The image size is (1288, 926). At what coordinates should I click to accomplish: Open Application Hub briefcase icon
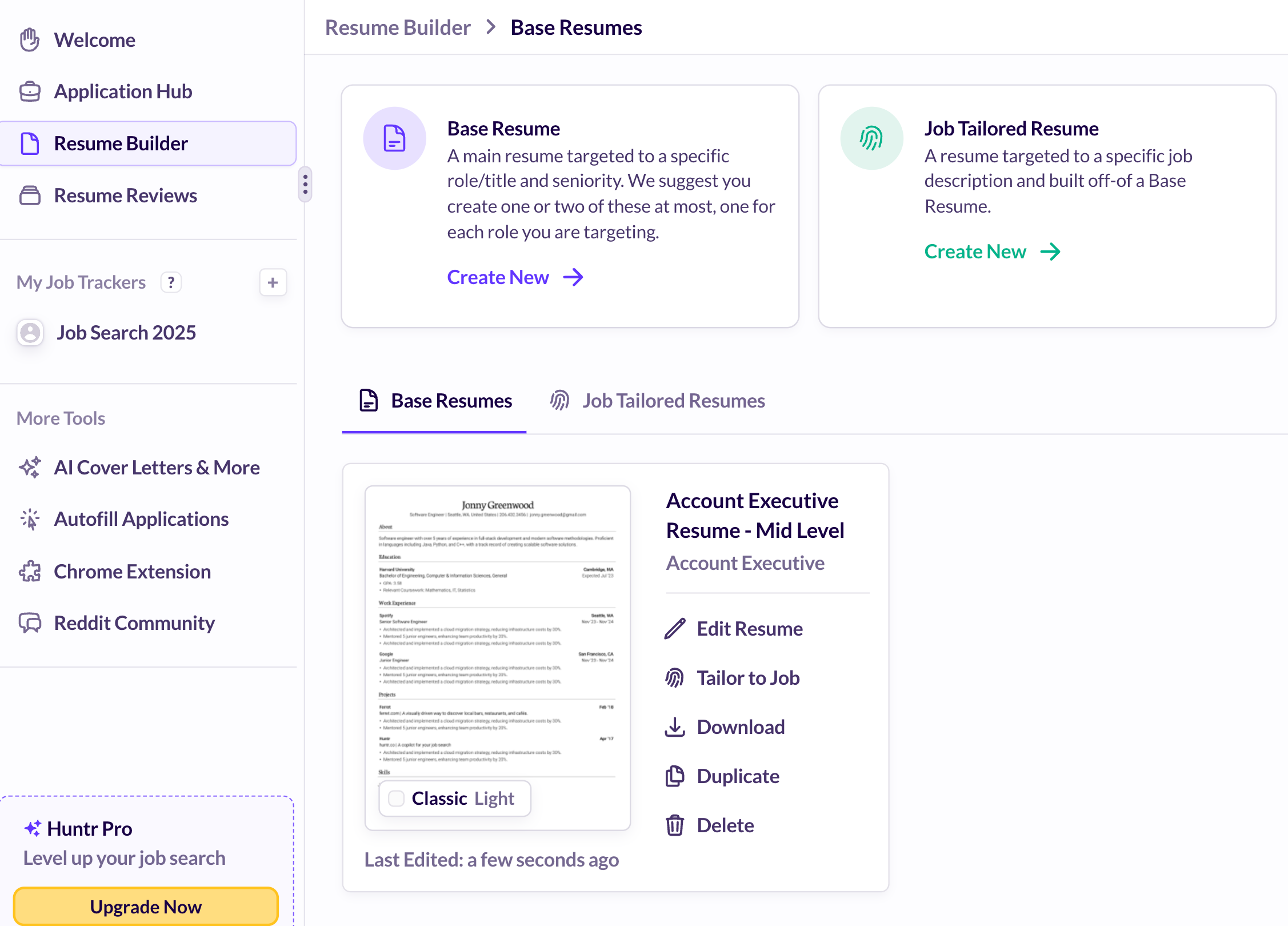click(30, 91)
